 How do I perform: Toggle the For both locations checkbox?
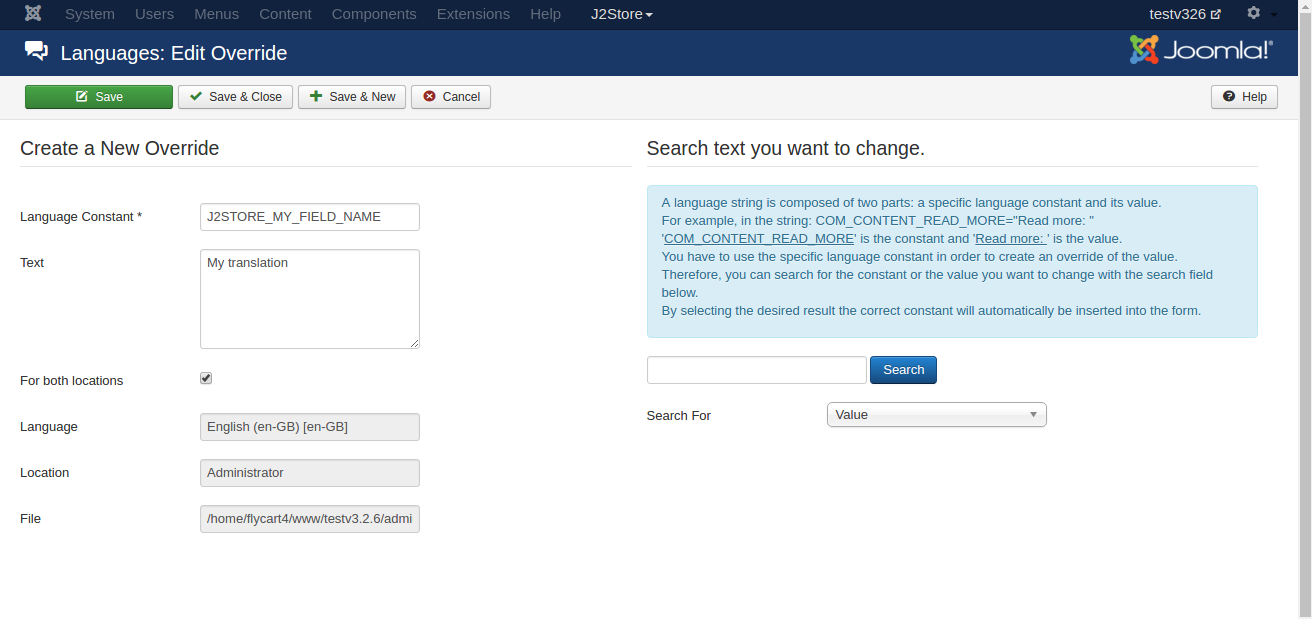[x=206, y=378]
